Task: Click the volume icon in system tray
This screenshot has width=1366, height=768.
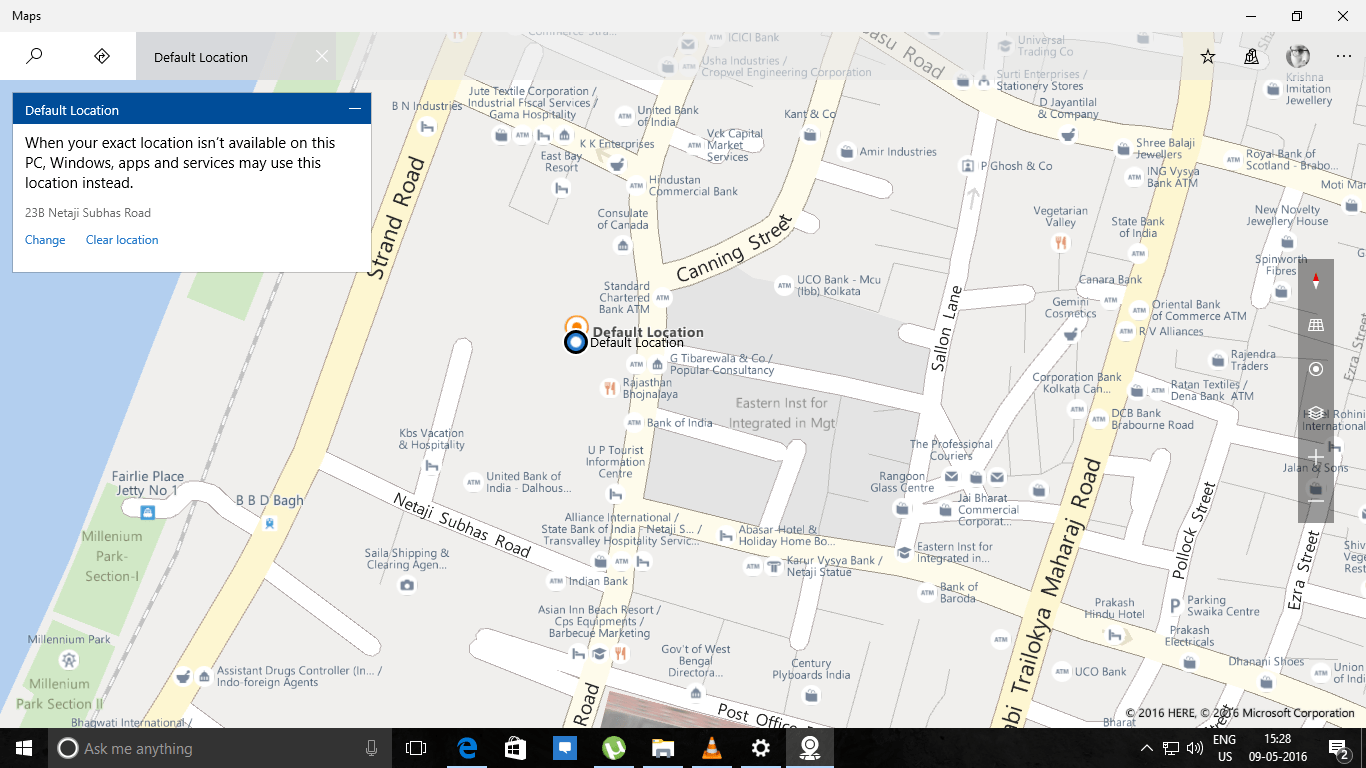Action: (x=1194, y=748)
